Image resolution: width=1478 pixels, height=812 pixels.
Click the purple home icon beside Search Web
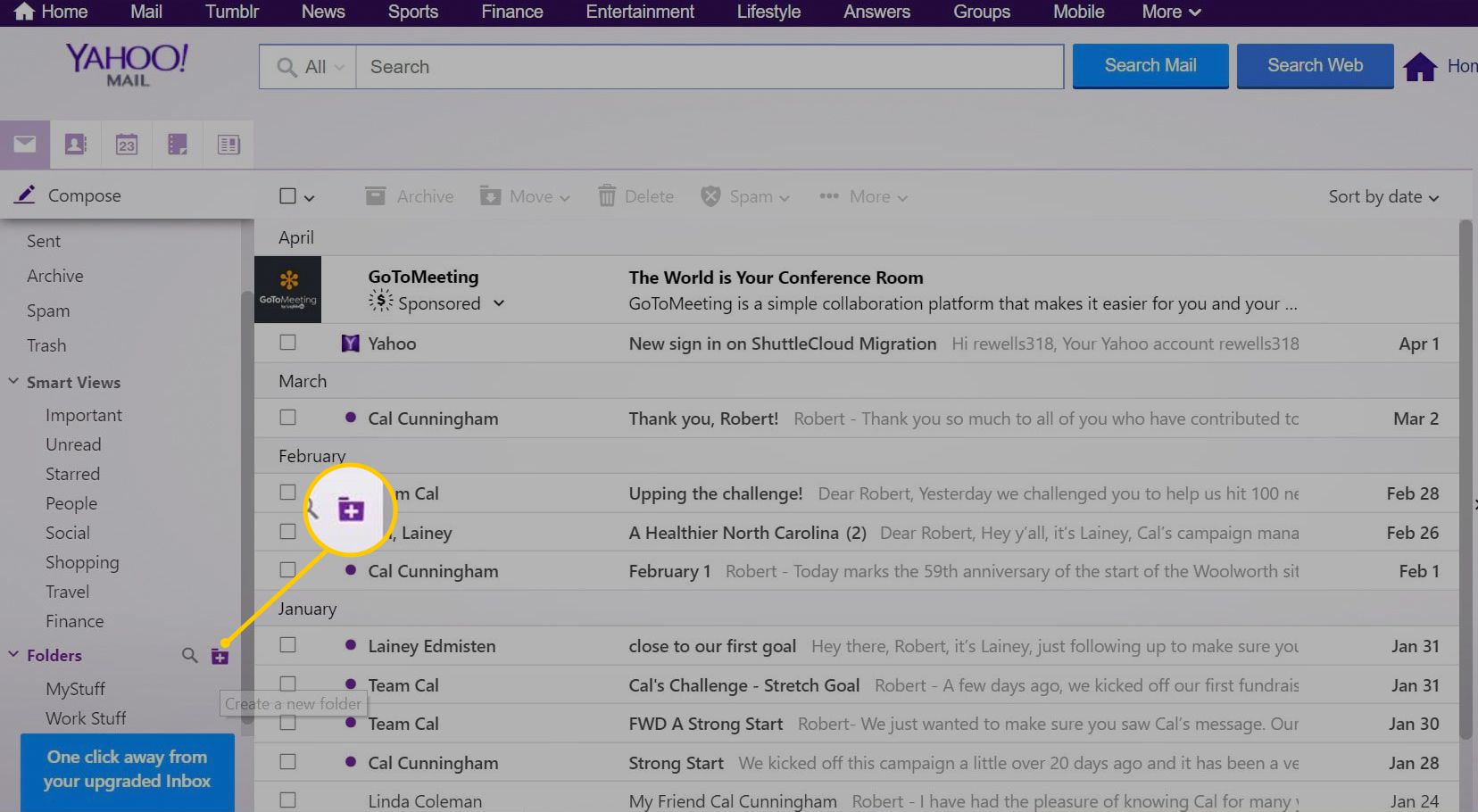coord(1420,66)
